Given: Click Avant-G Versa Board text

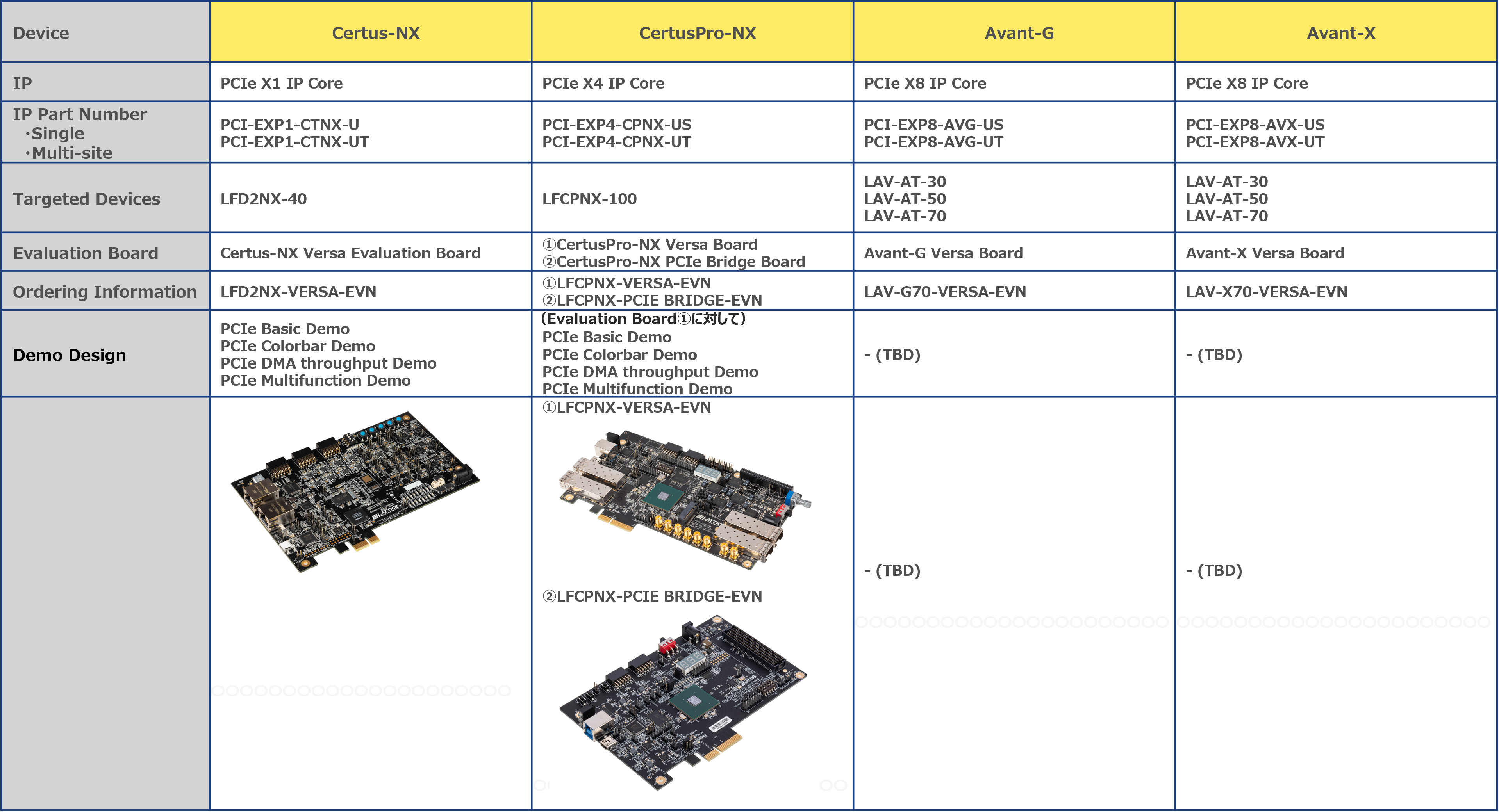Looking at the screenshot, I should pyautogui.click(x=943, y=253).
